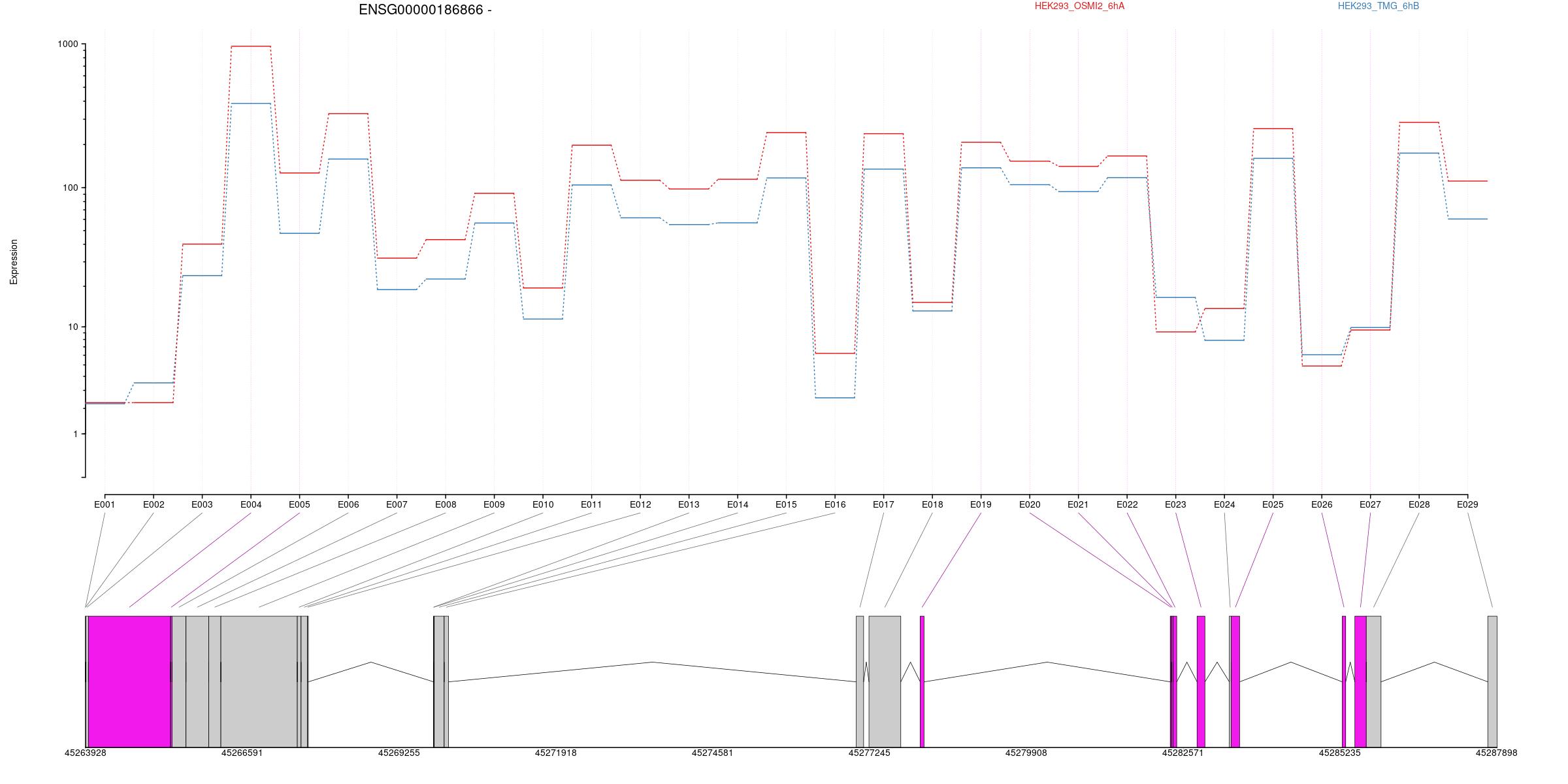Click genomic coordinate 45279908

pos(1026,753)
